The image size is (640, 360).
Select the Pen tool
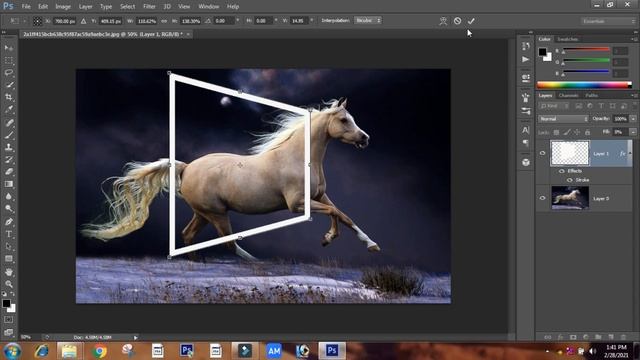coord(9,222)
